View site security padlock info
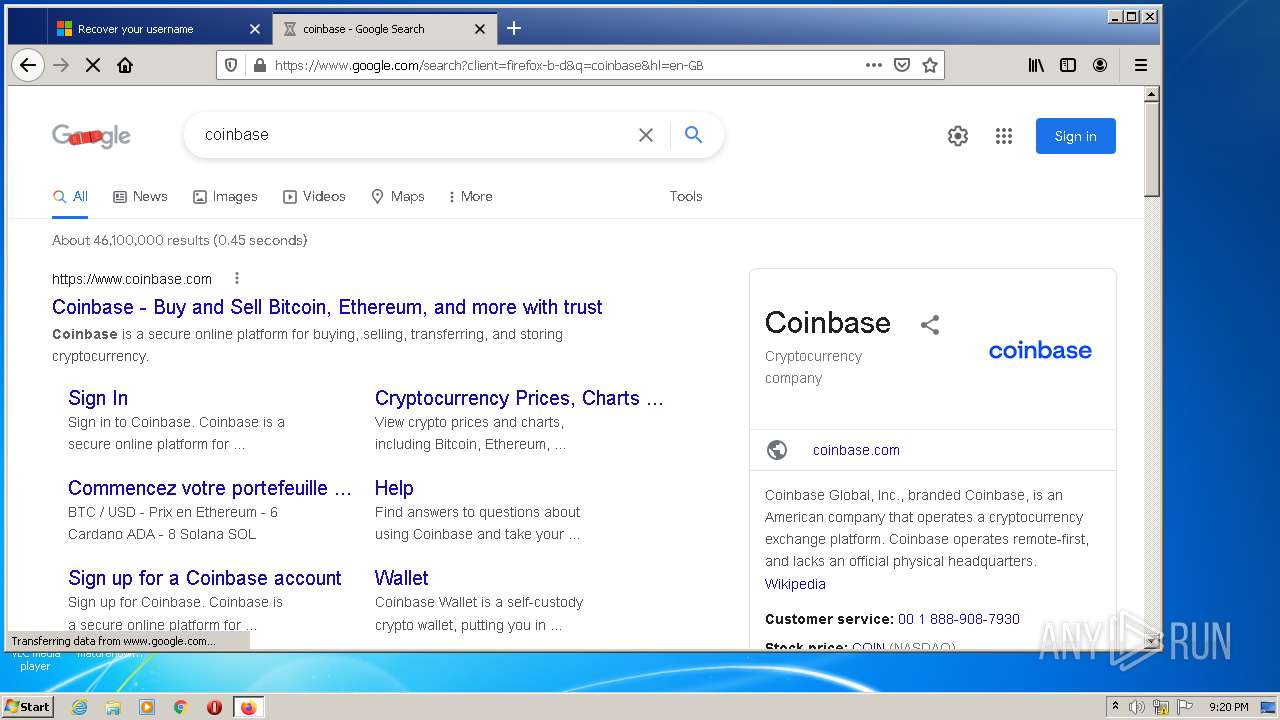The image size is (1280, 720). click(x=260, y=65)
